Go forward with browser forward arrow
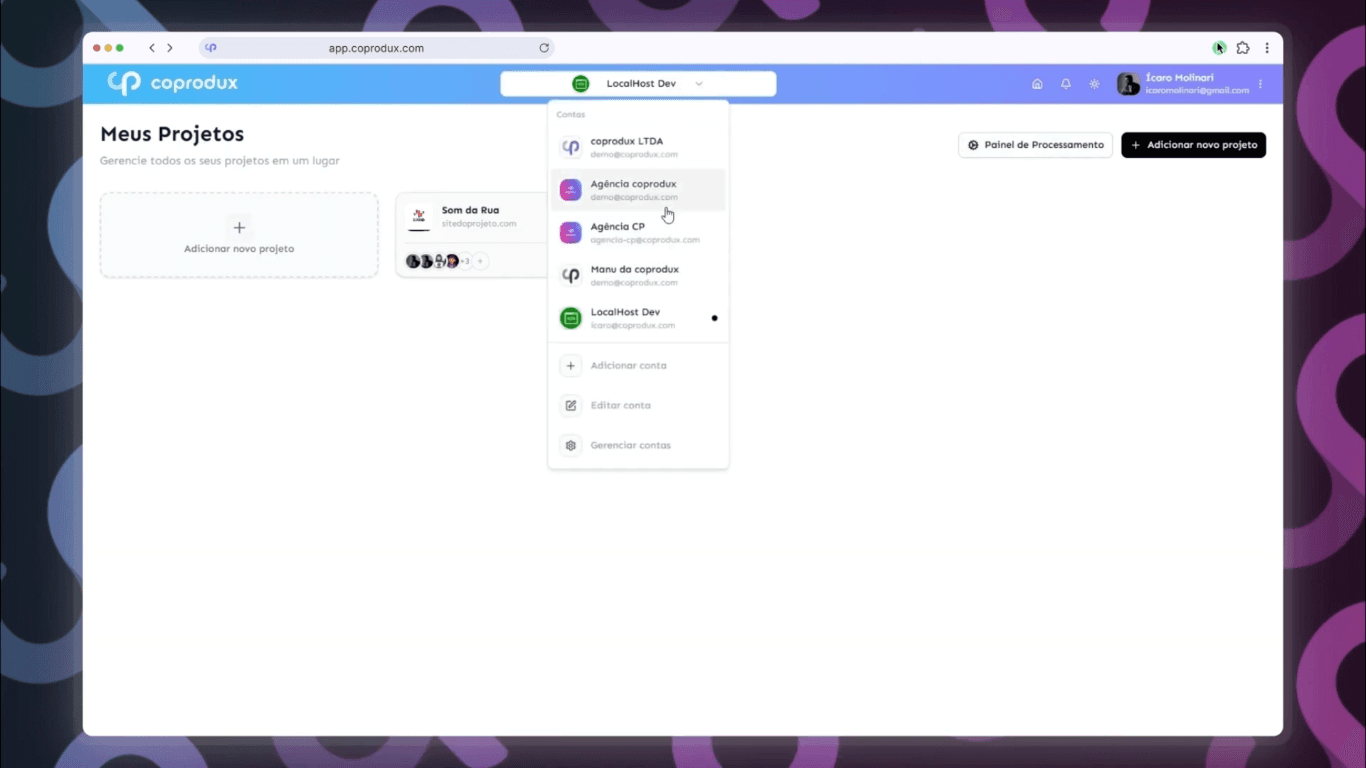 tap(170, 48)
